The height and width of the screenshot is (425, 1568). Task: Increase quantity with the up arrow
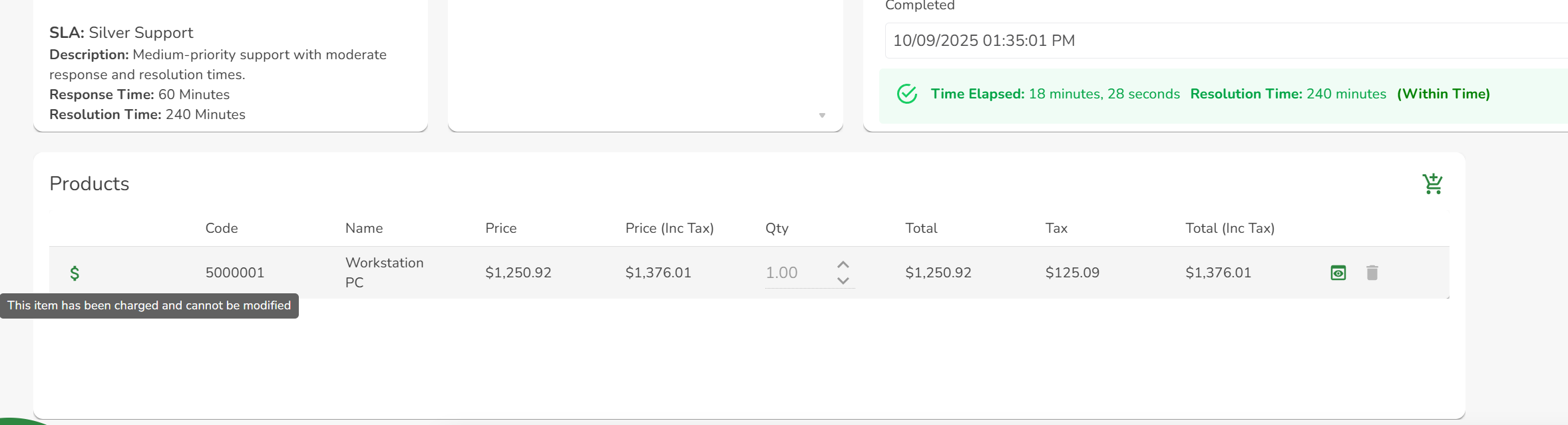point(843,264)
